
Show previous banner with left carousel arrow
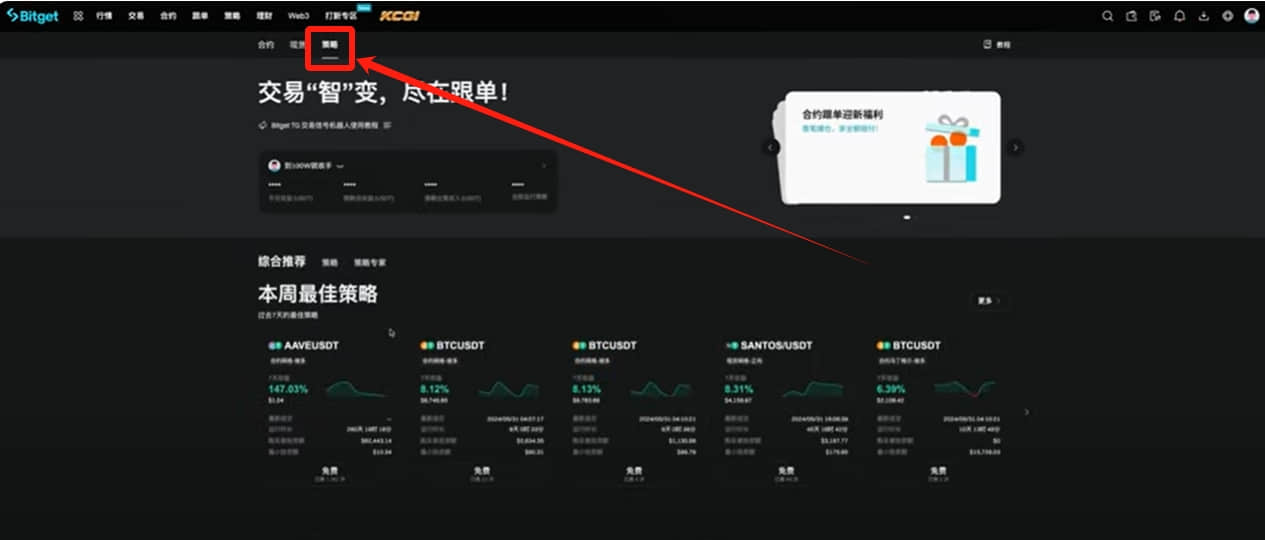pos(771,147)
